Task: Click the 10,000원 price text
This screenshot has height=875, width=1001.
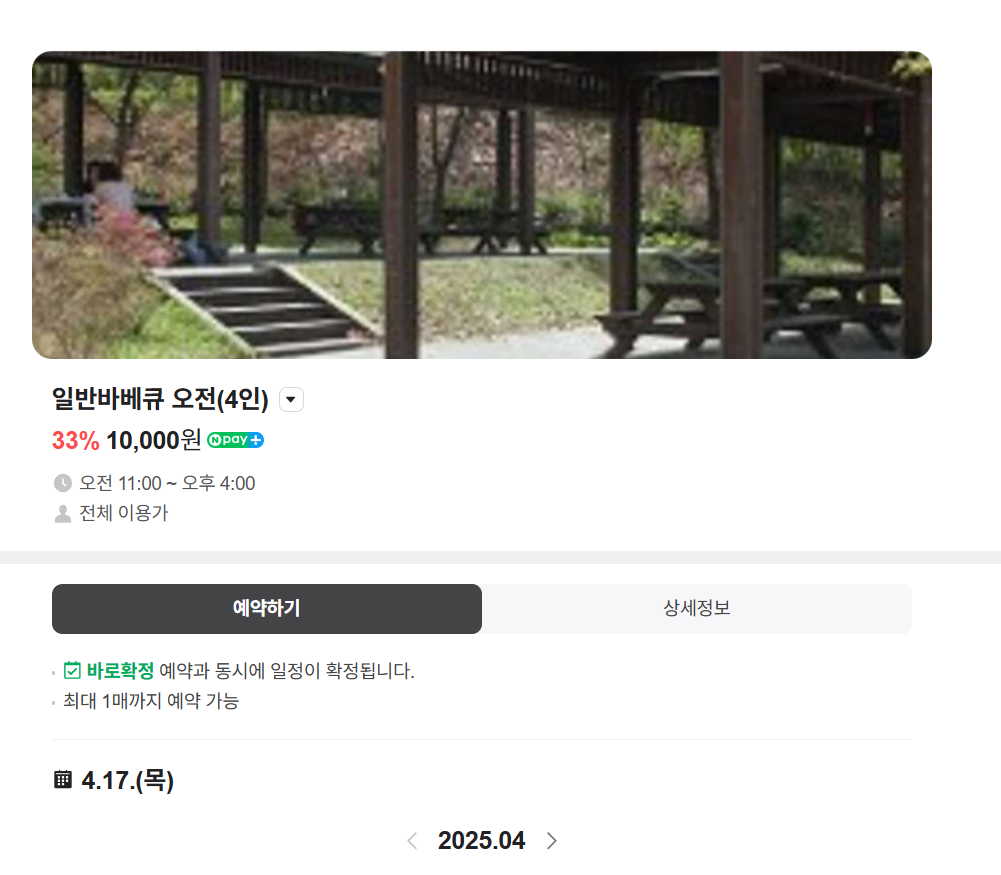Action: pyautogui.click(x=153, y=440)
